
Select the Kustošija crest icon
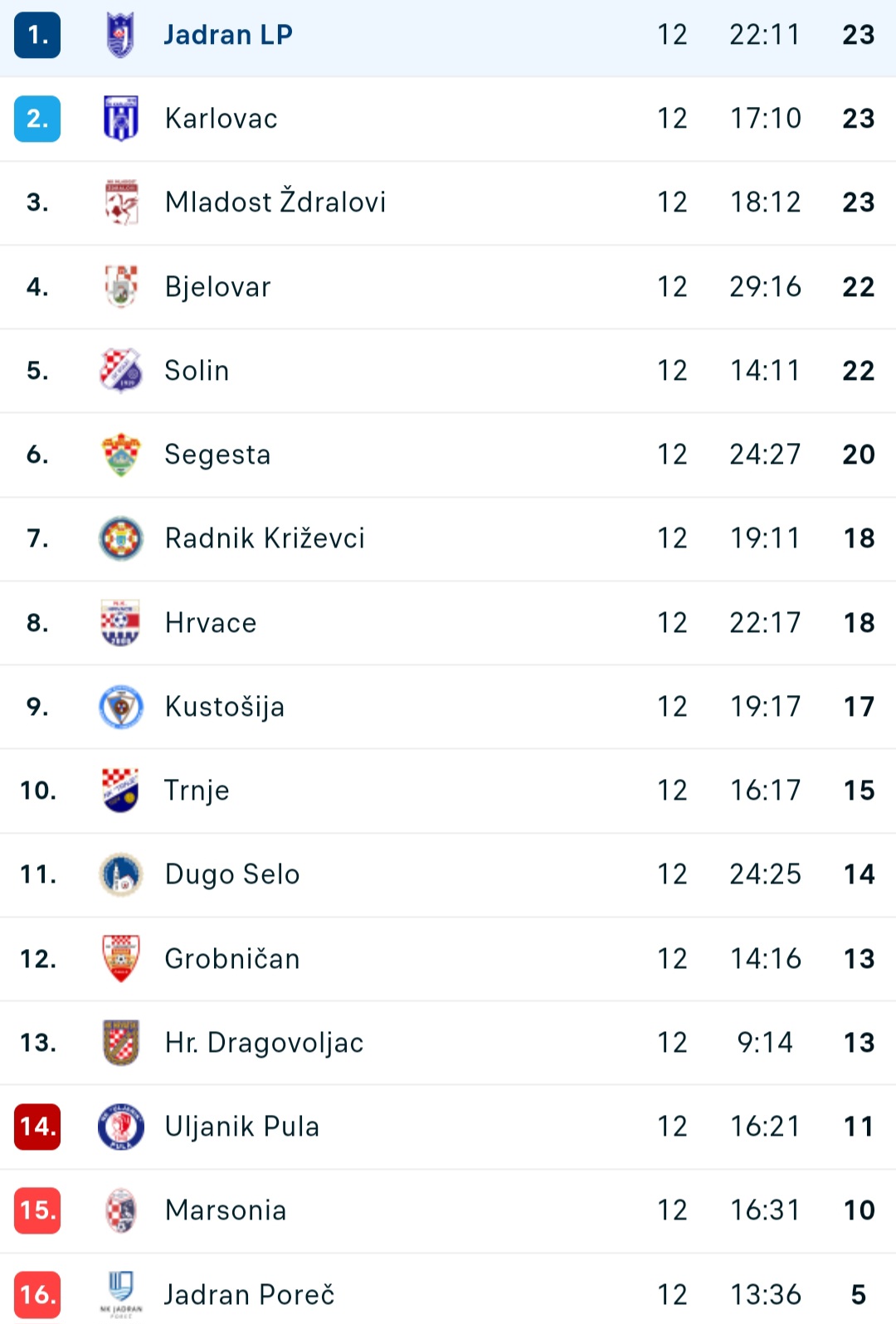coord(121,707)
